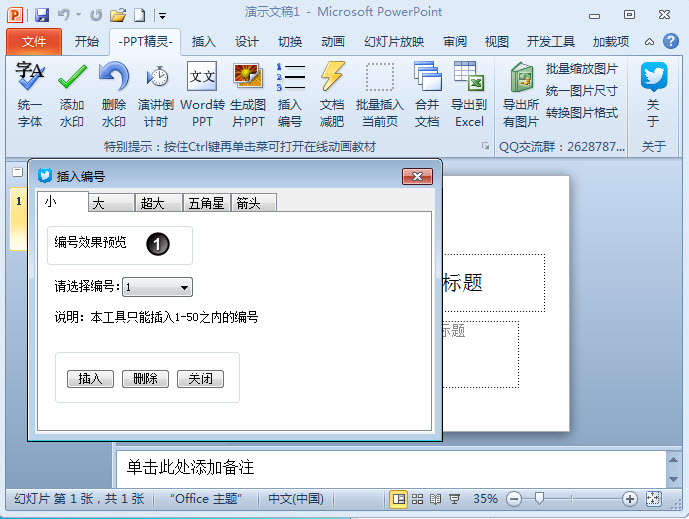689x519 pixels.
Task: Switch to the 开始 Home tab
Action: 87,42
